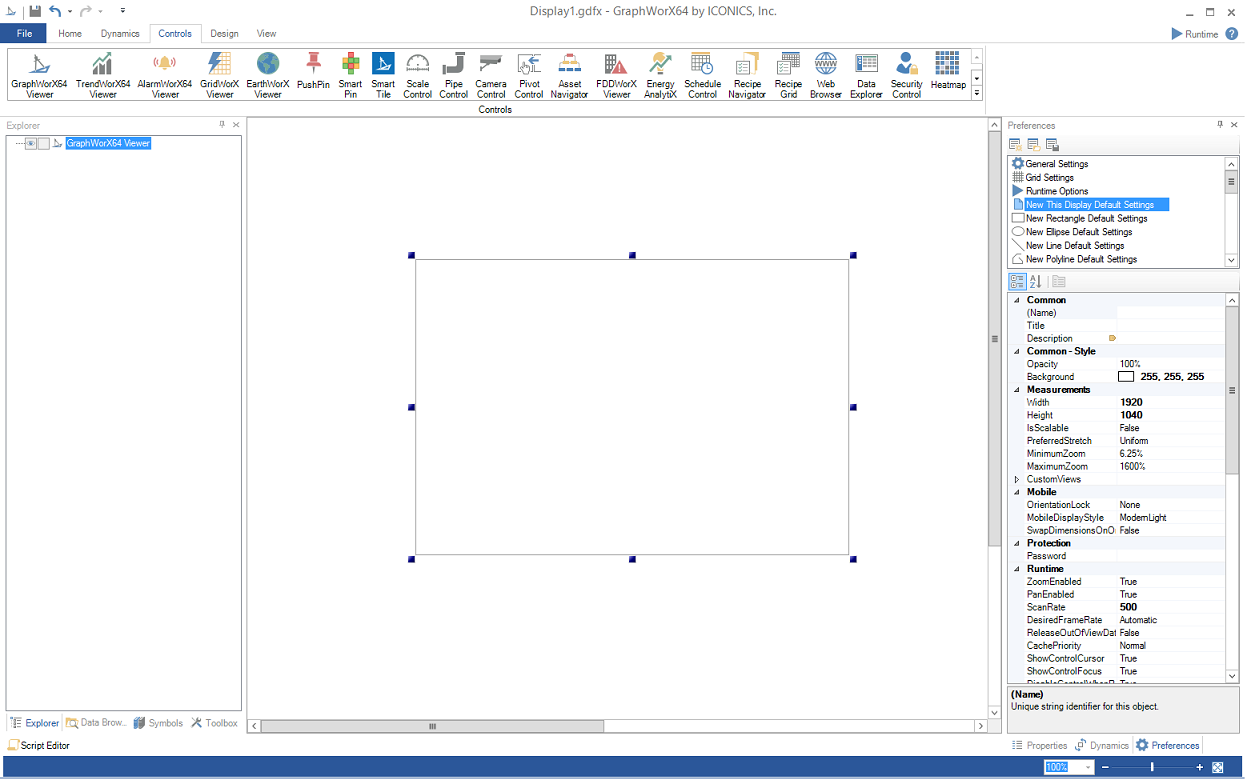Start Runtime mode
Image resolution: width=1247 pixels, height=780 pixels.
pyautogui.click(x=1194, y=34)
